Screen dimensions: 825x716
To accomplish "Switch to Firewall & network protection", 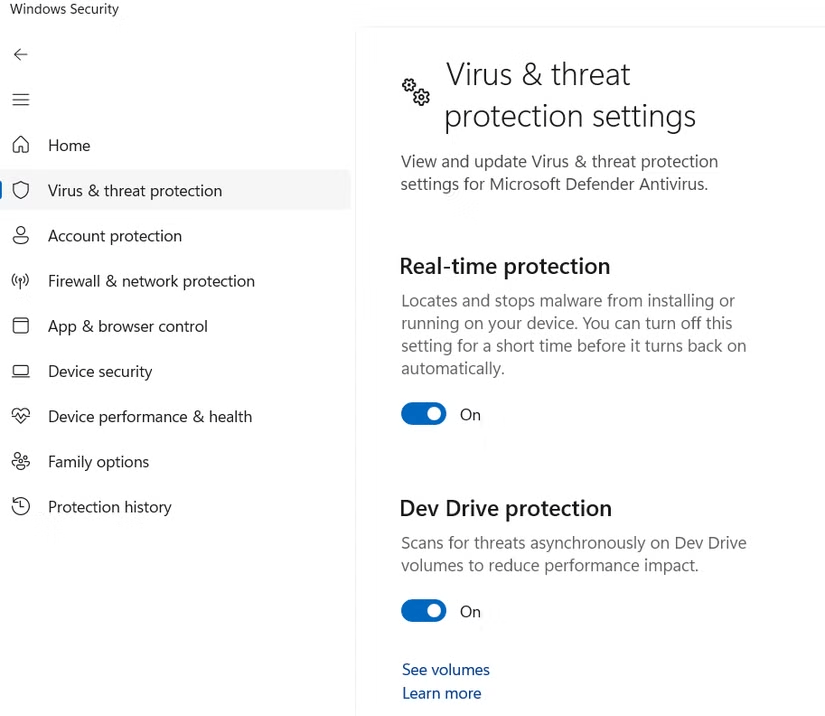I will [x=150, y=281].
